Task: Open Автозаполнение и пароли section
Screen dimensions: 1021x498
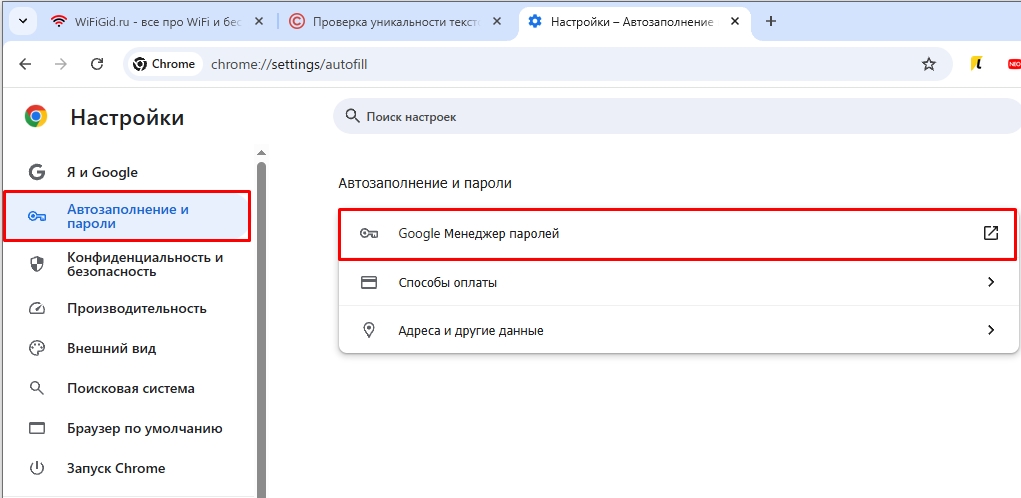Action: click(127, 216)
